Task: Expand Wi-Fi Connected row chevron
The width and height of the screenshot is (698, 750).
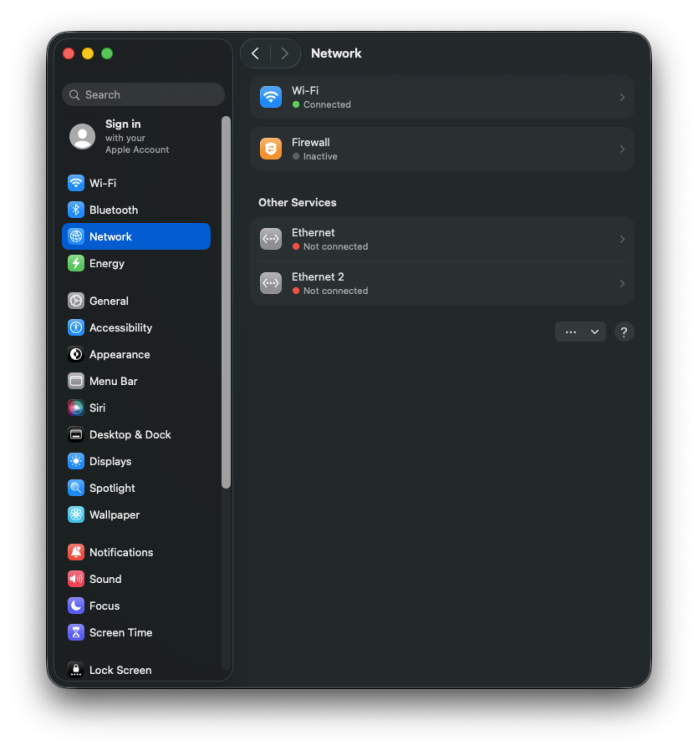Action: tap(622, 97)
